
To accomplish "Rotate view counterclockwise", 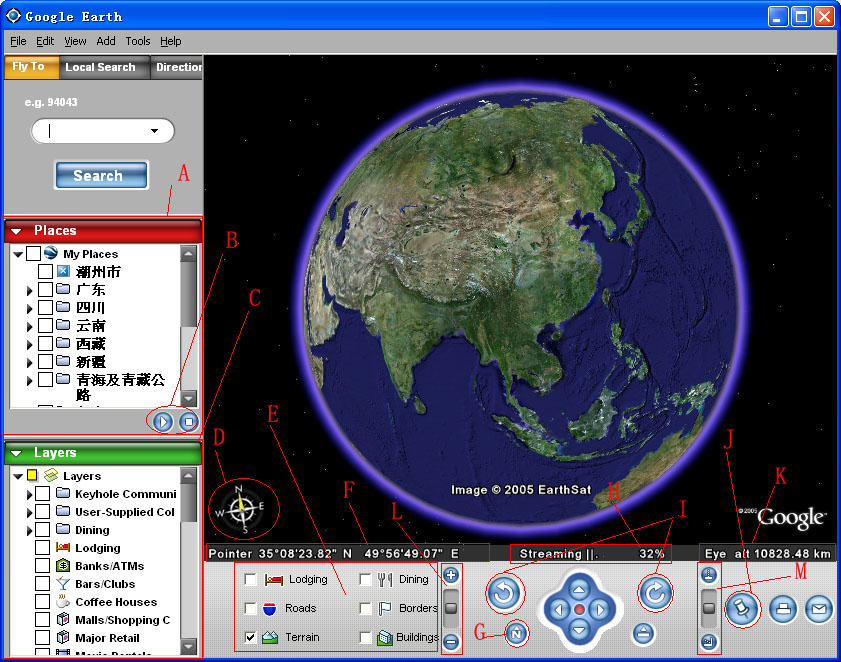I will [x=504, y=593].
